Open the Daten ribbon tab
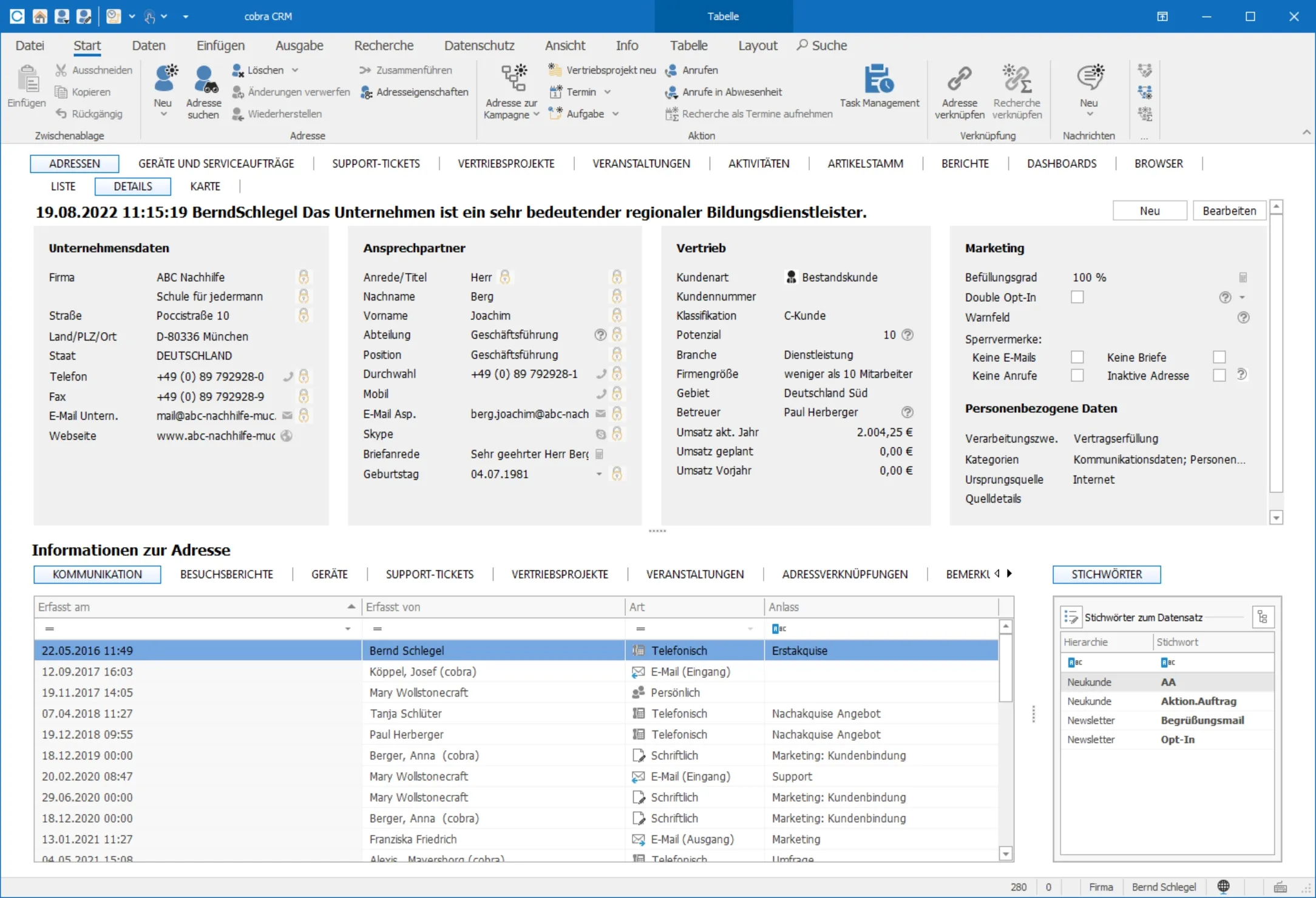This screenshot has height=898, width=1316. (149, 46)
